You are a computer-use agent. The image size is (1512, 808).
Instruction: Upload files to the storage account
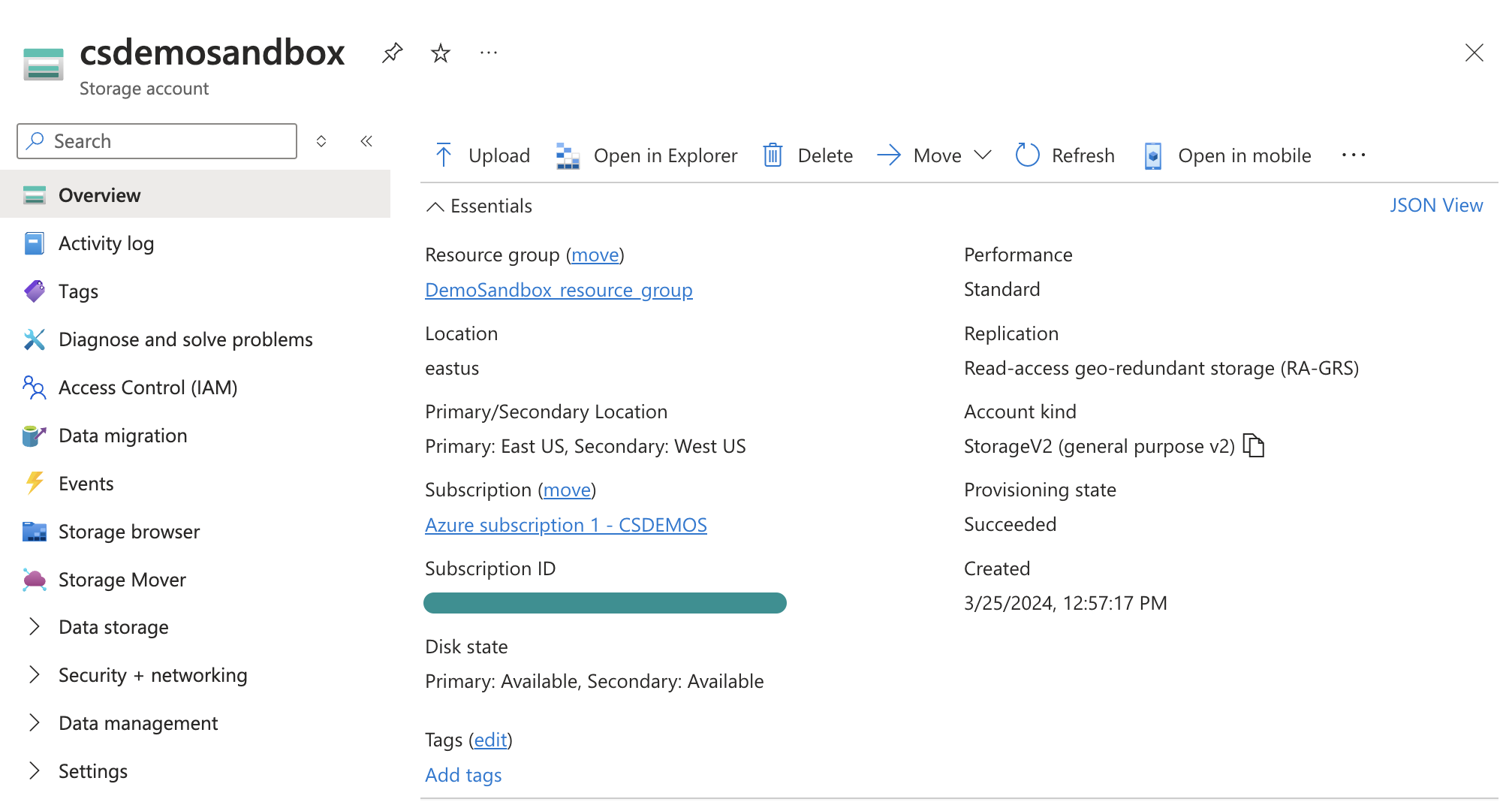(480, 155)
